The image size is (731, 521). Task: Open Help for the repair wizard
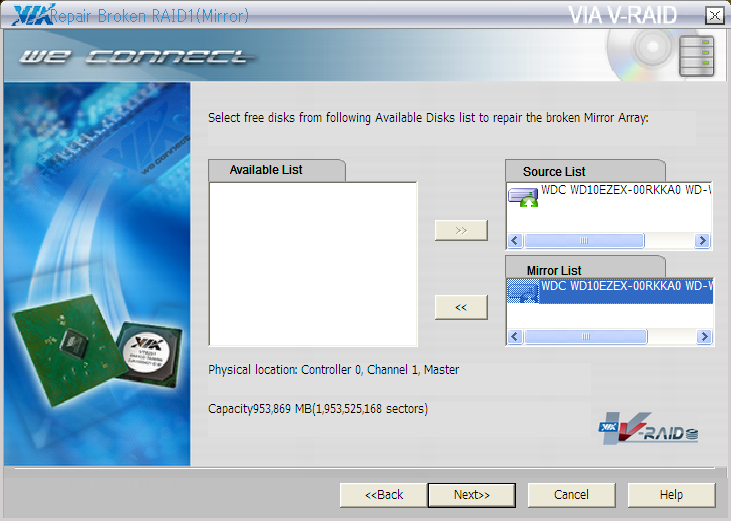pos(671,495)
